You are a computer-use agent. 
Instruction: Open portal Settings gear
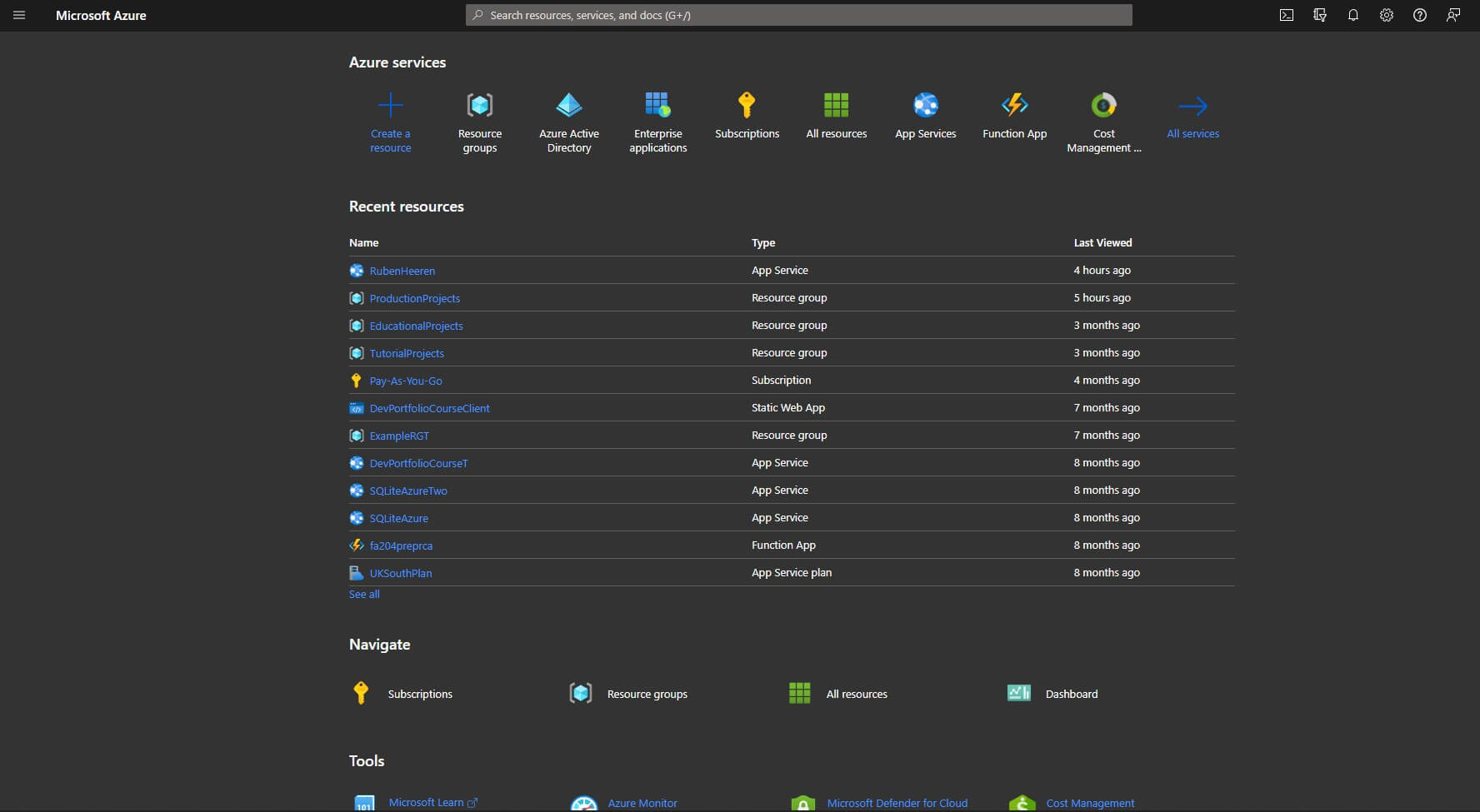click(x=1387, y=15)
